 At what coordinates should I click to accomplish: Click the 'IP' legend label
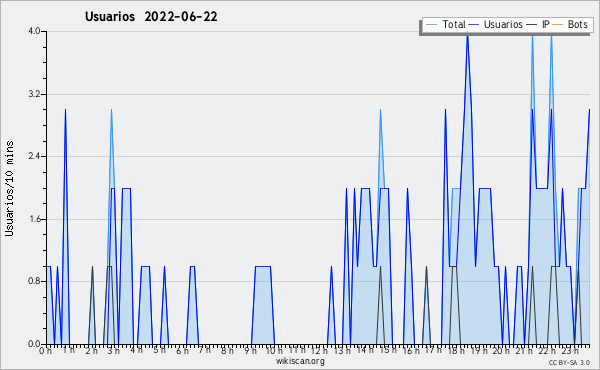click(546, 24)
